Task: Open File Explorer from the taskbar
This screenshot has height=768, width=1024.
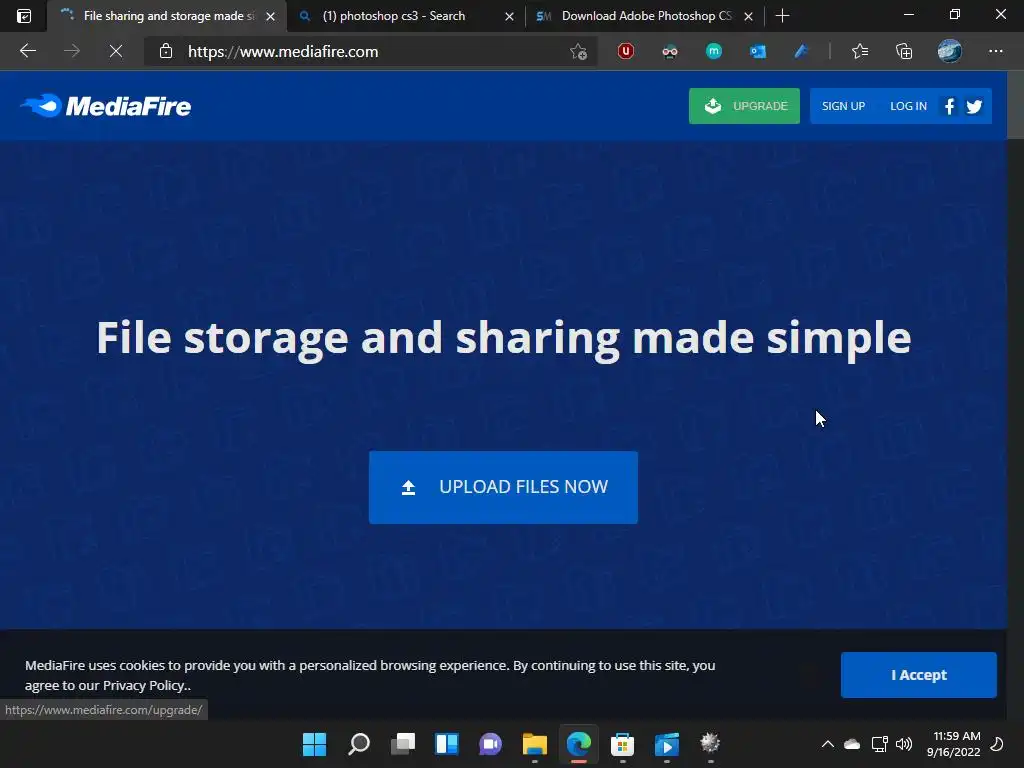Action: tap(534, 744)
